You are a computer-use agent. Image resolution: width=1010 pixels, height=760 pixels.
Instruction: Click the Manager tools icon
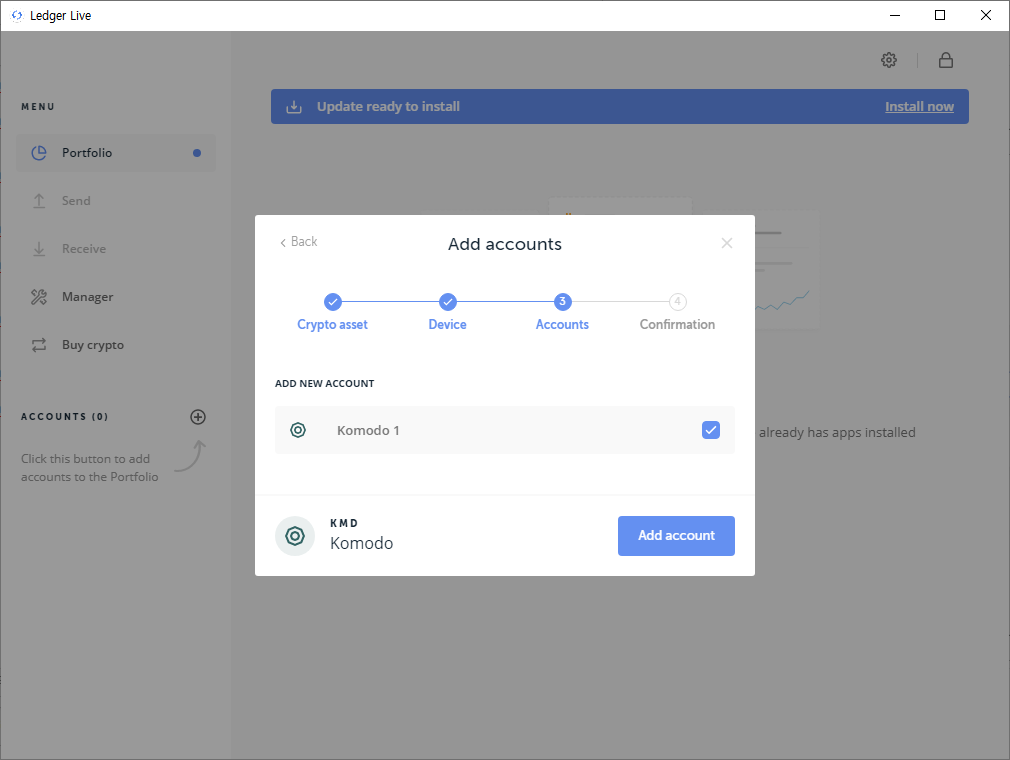click(x=39, y=297)
